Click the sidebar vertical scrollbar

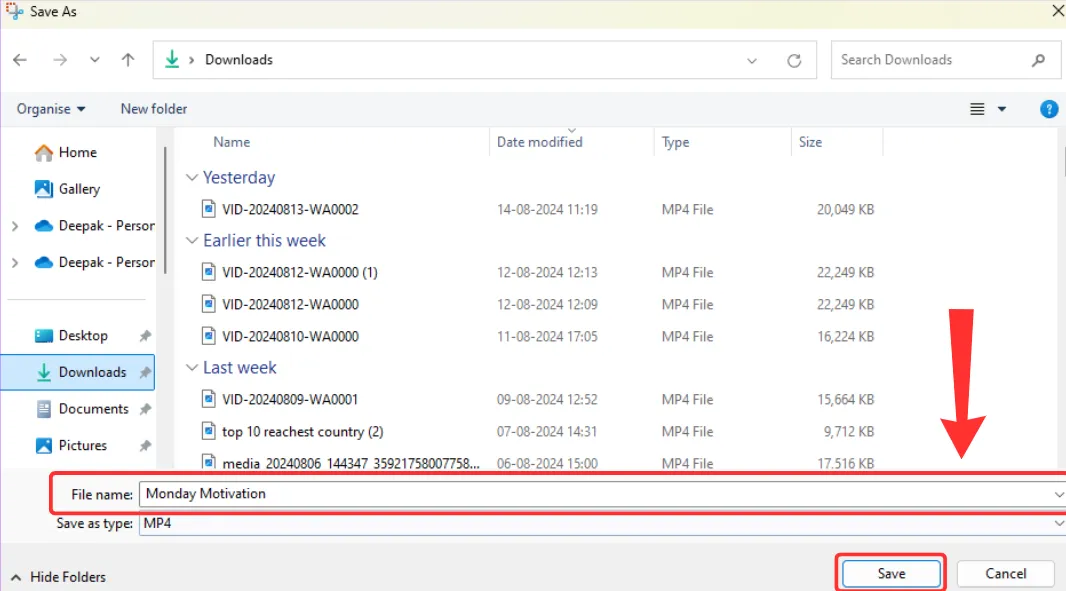165,209
